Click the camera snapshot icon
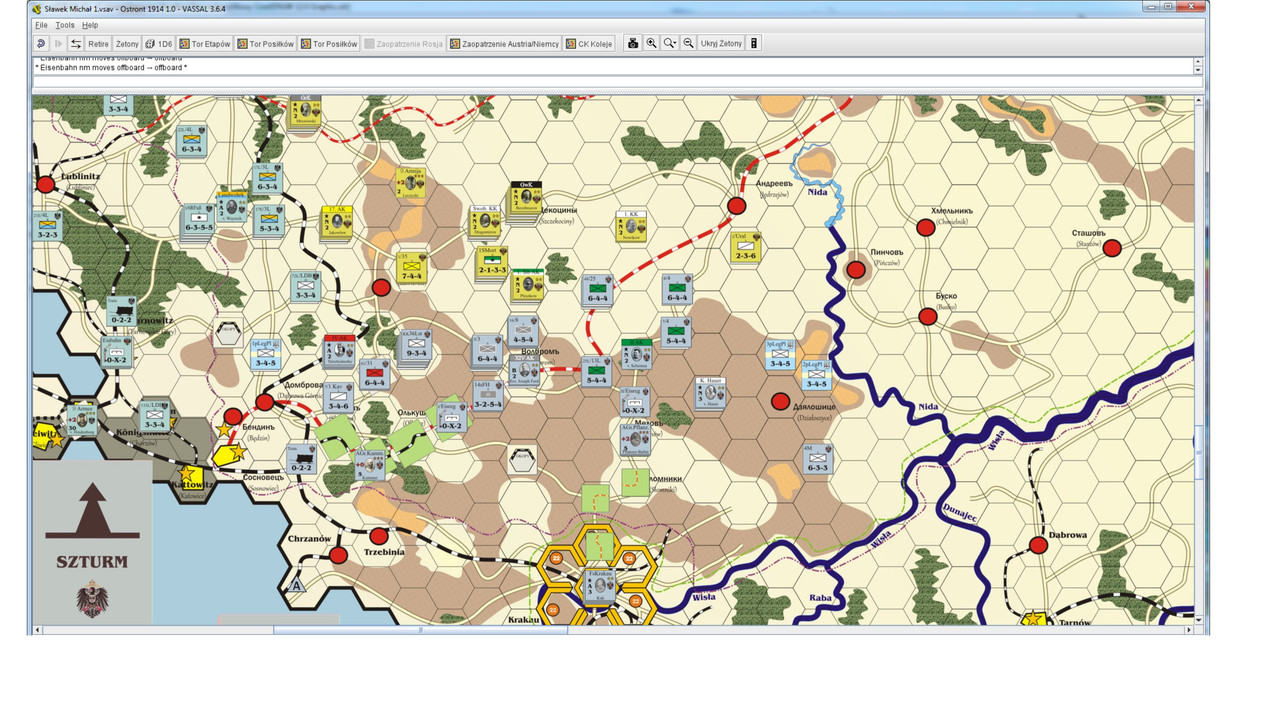The image size is (1280, 706). coord(633,43)
